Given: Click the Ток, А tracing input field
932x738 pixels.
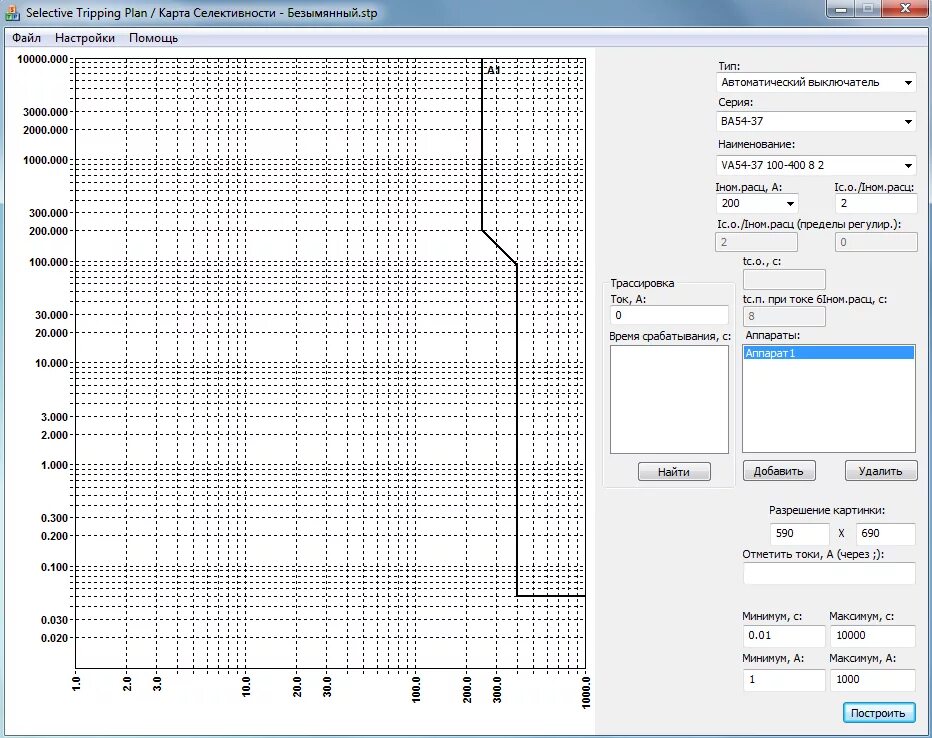Looking at the screenshot, I should click(x=669, y=315).
